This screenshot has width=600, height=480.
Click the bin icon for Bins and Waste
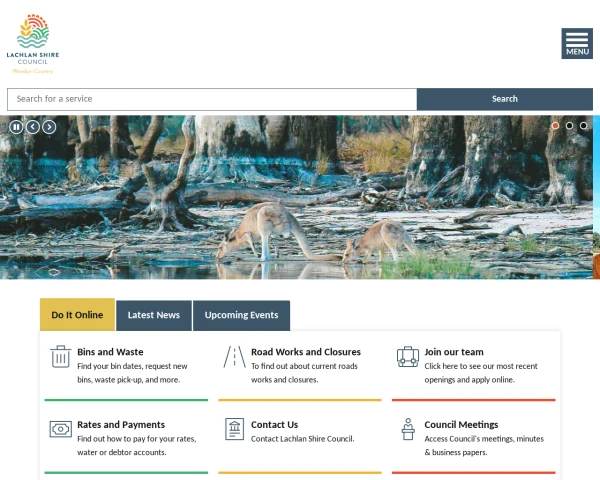[60, 356]
